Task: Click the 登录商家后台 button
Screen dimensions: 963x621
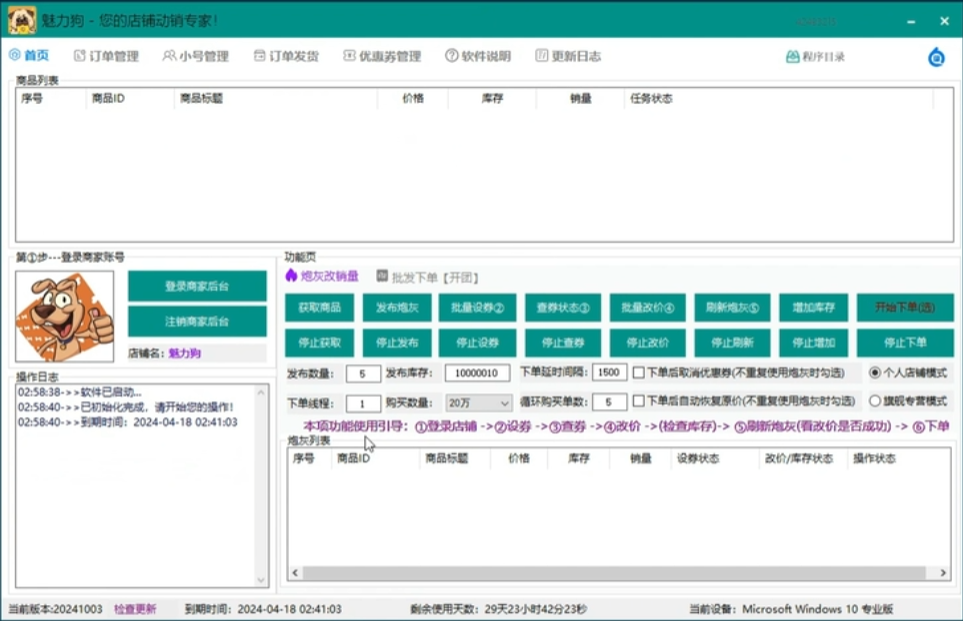Action: [197, 285]
